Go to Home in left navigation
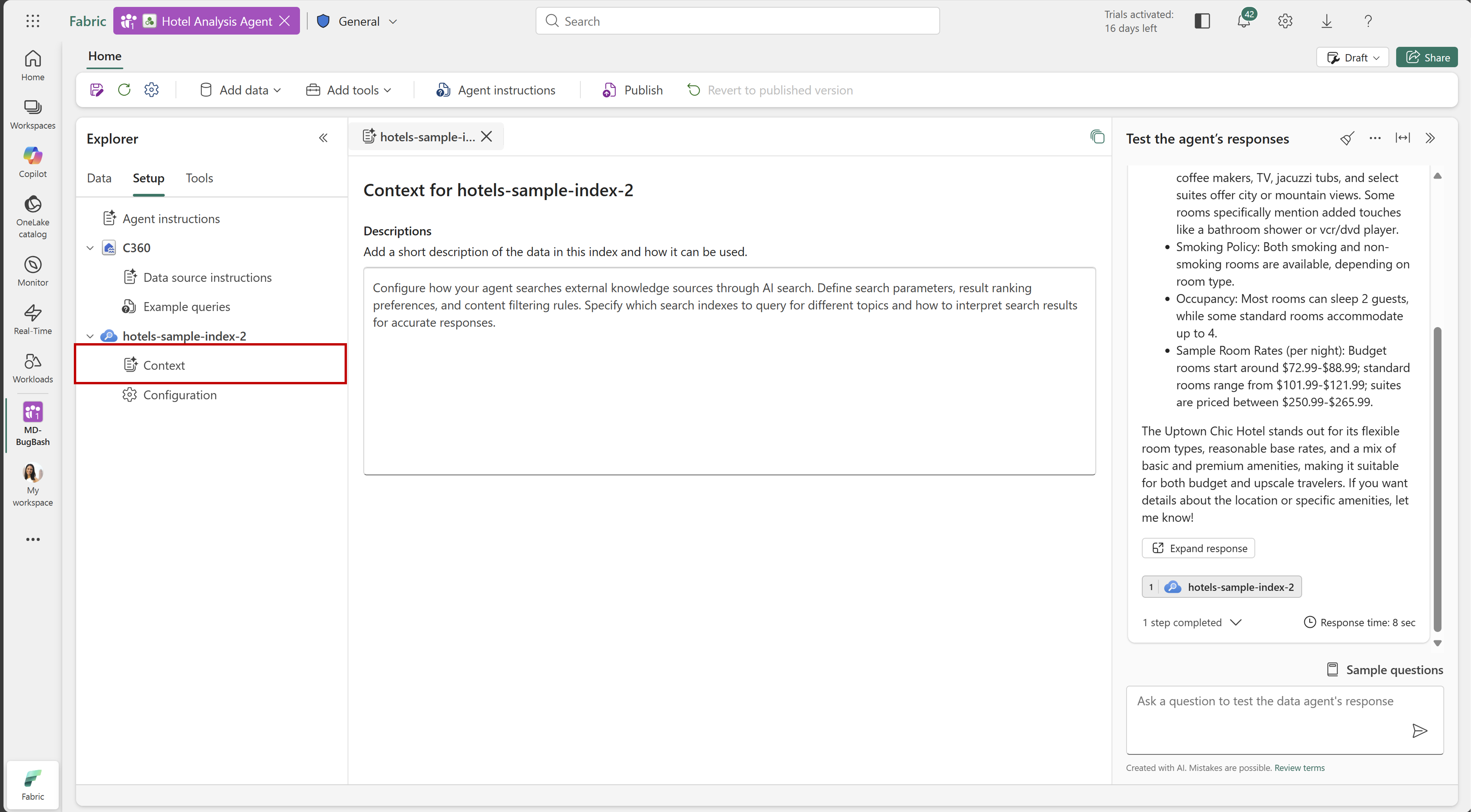Image resolution: width=1471 pixels, height=812 pixels. point(32,65)
